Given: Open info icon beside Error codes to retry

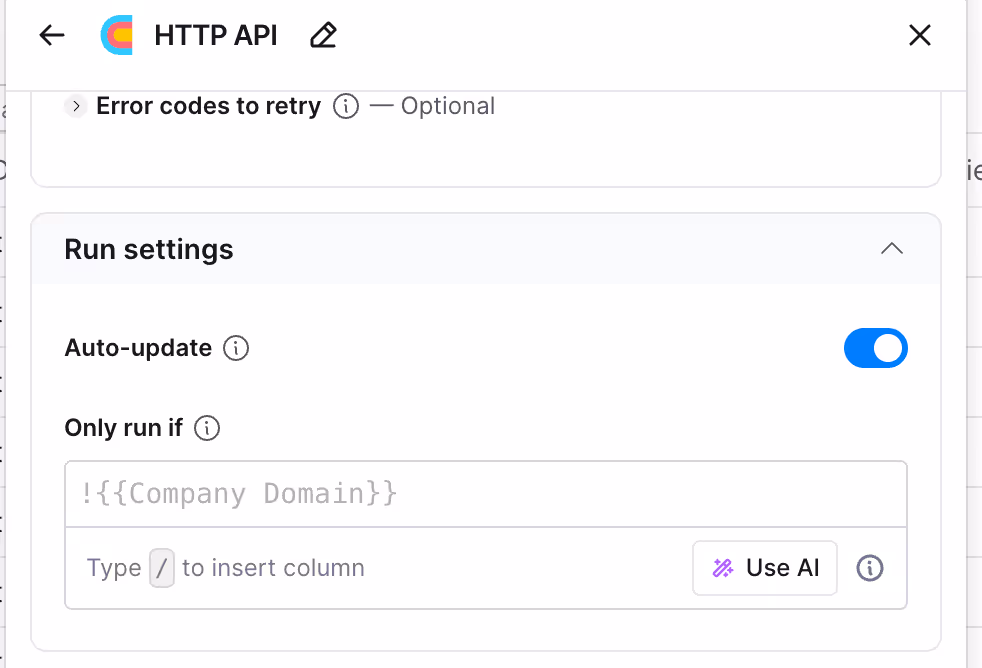Looking at the screenshot, I should [346, 106].
